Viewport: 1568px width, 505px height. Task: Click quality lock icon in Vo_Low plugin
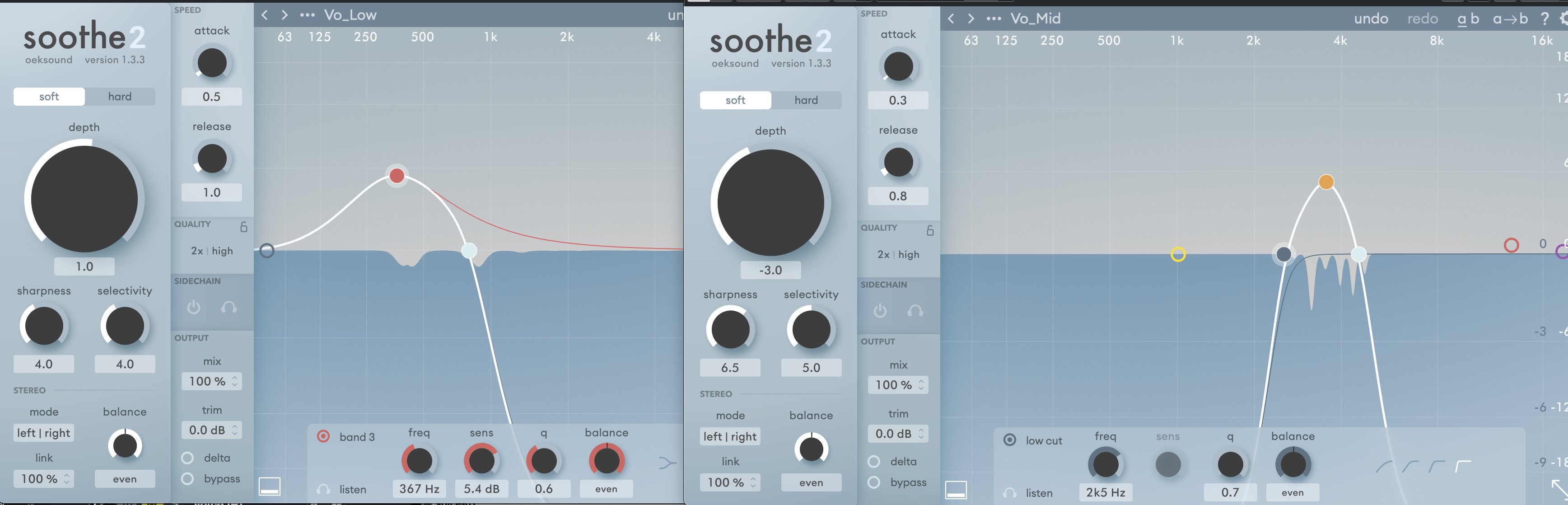point(243,227)
